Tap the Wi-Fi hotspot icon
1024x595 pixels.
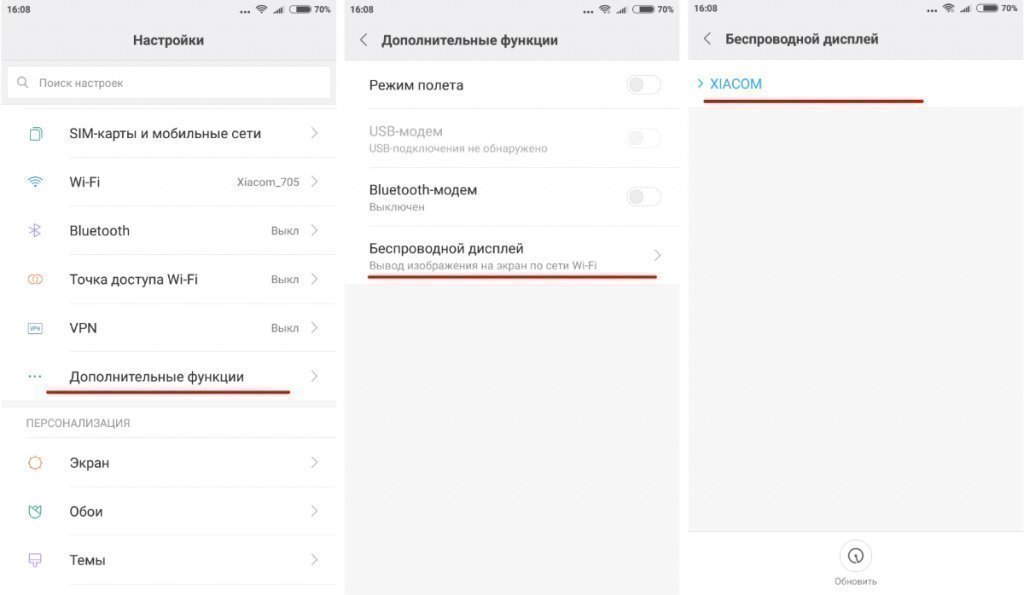[x=35, y=280]
